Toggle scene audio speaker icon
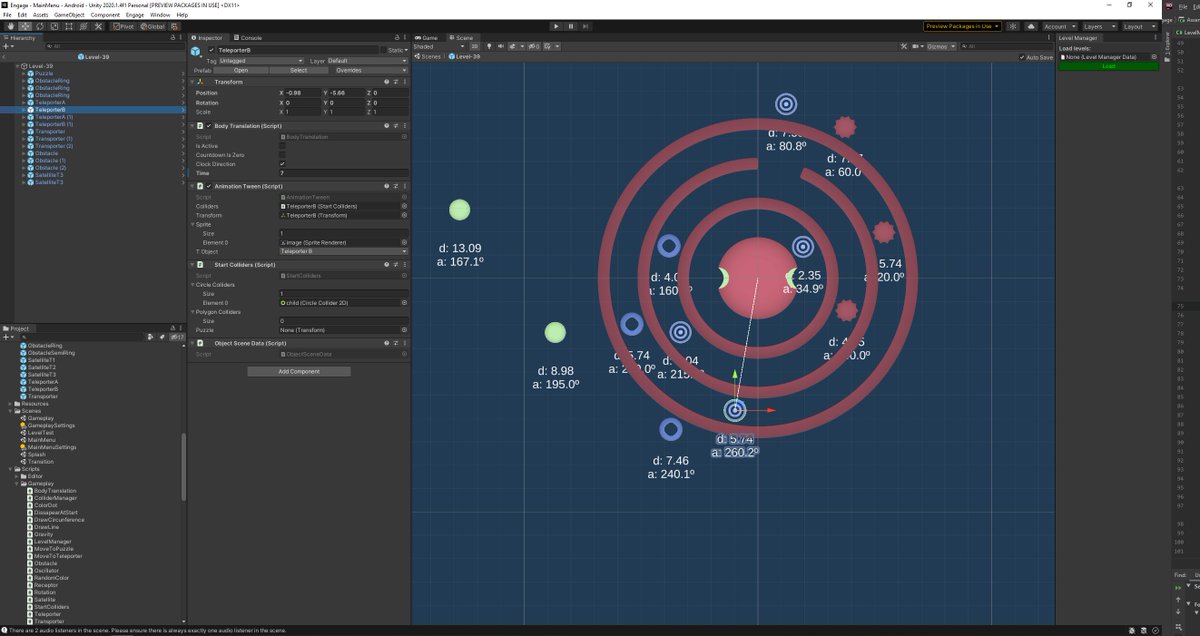 [501, 46]
